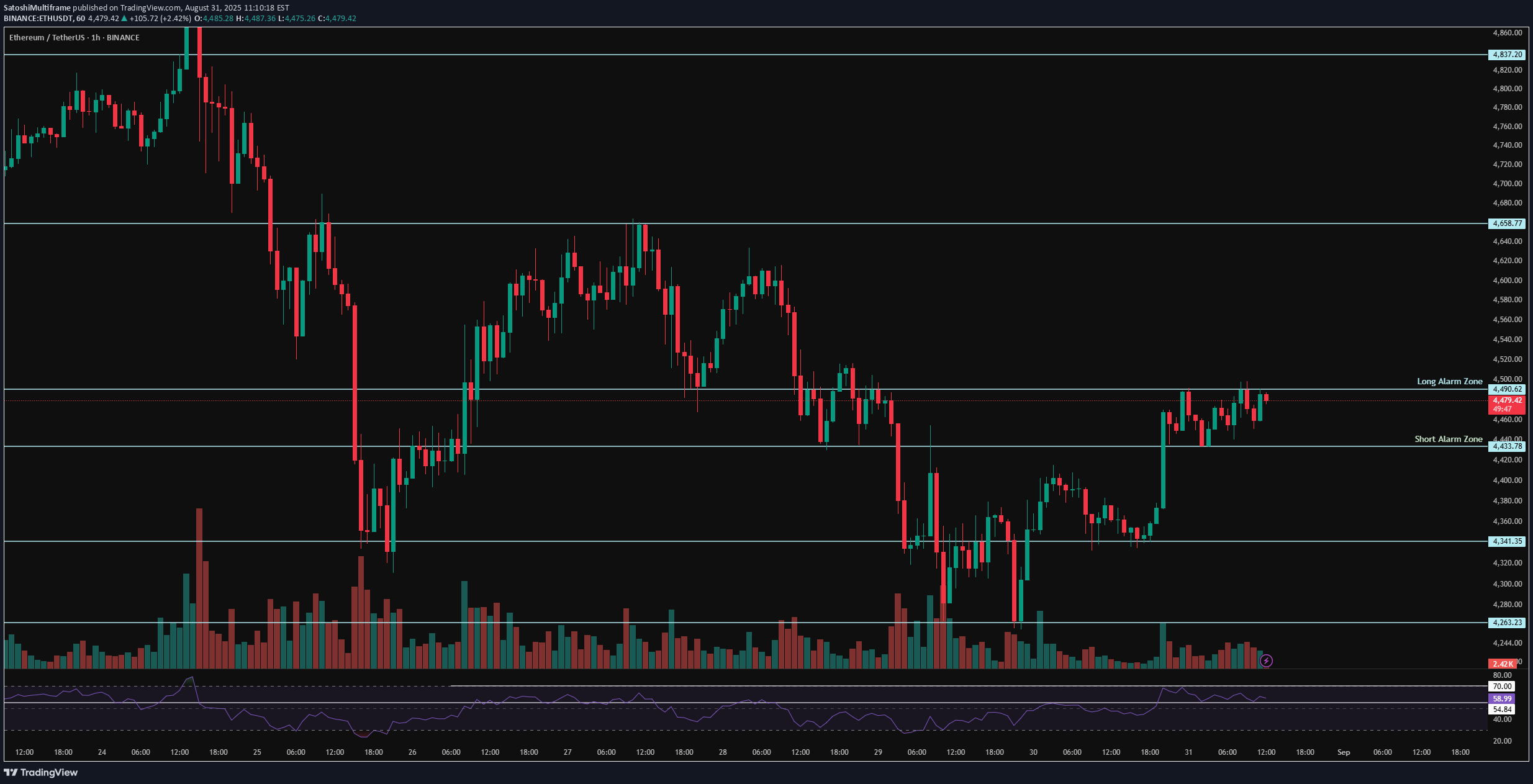Select the Long Alarm Zone label
The image size is (1533, 784).
(1450, 381)
